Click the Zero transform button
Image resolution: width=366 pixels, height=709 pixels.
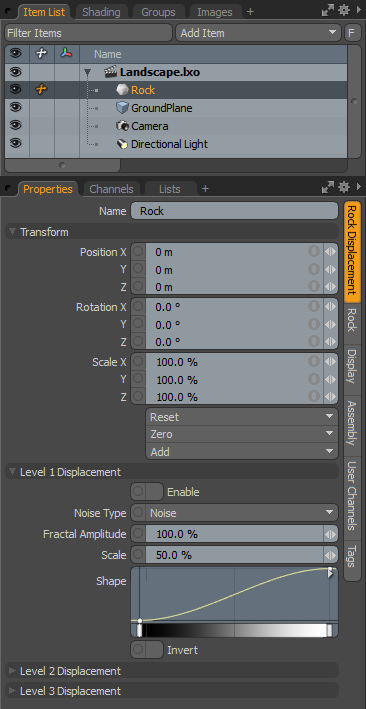pyautogui.click(x=242, y=434)
